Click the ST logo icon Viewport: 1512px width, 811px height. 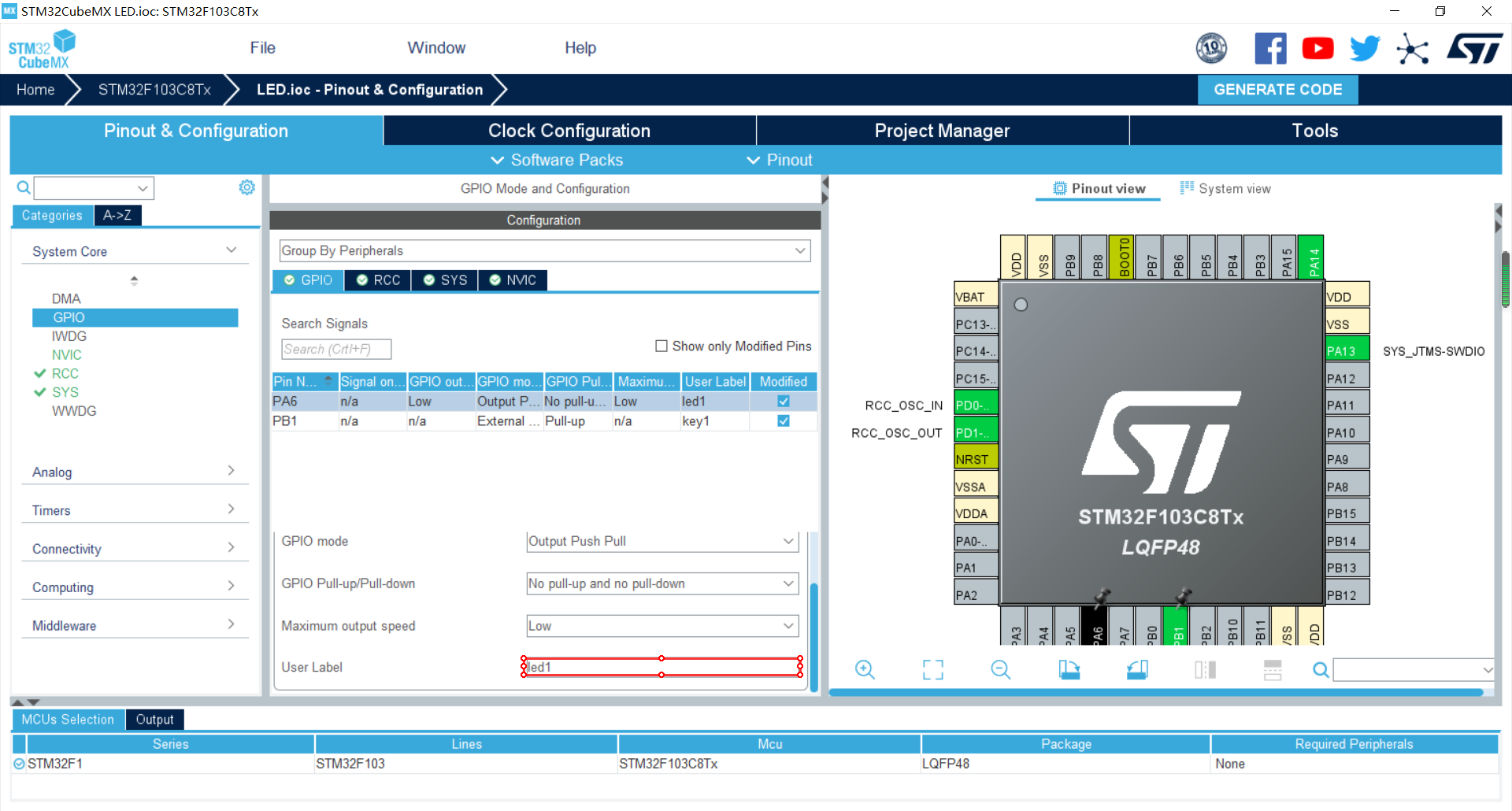coord(1475,49)
